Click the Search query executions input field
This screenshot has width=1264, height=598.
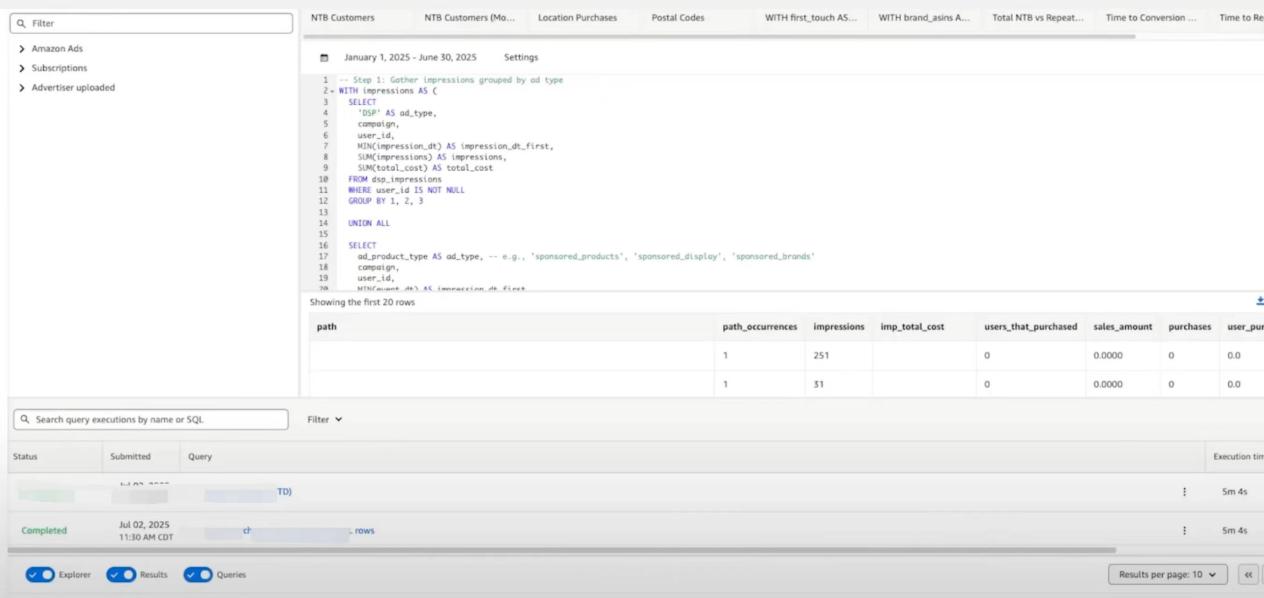[150, 420]
